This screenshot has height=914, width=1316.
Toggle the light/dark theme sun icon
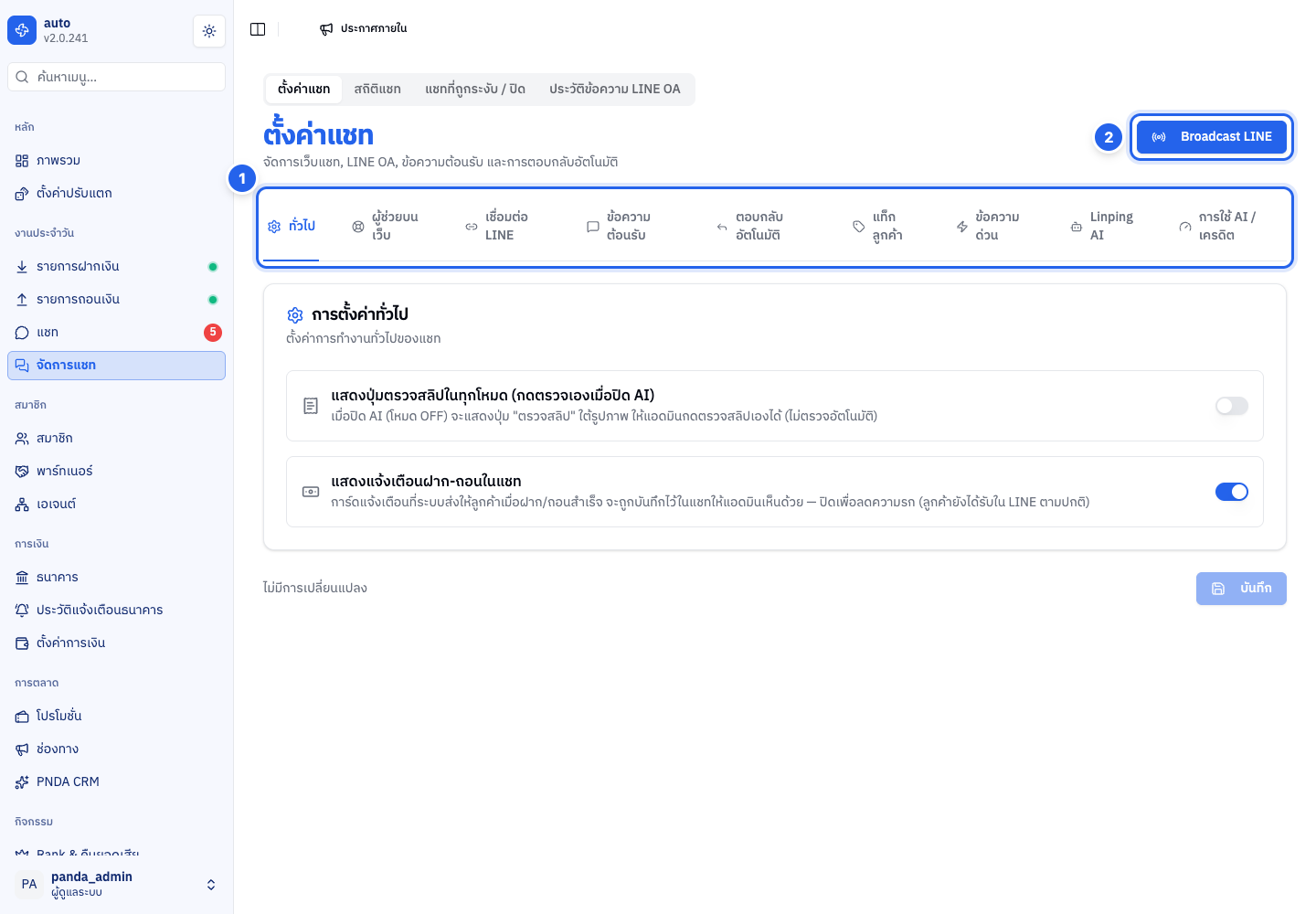[x=209, y=31]
